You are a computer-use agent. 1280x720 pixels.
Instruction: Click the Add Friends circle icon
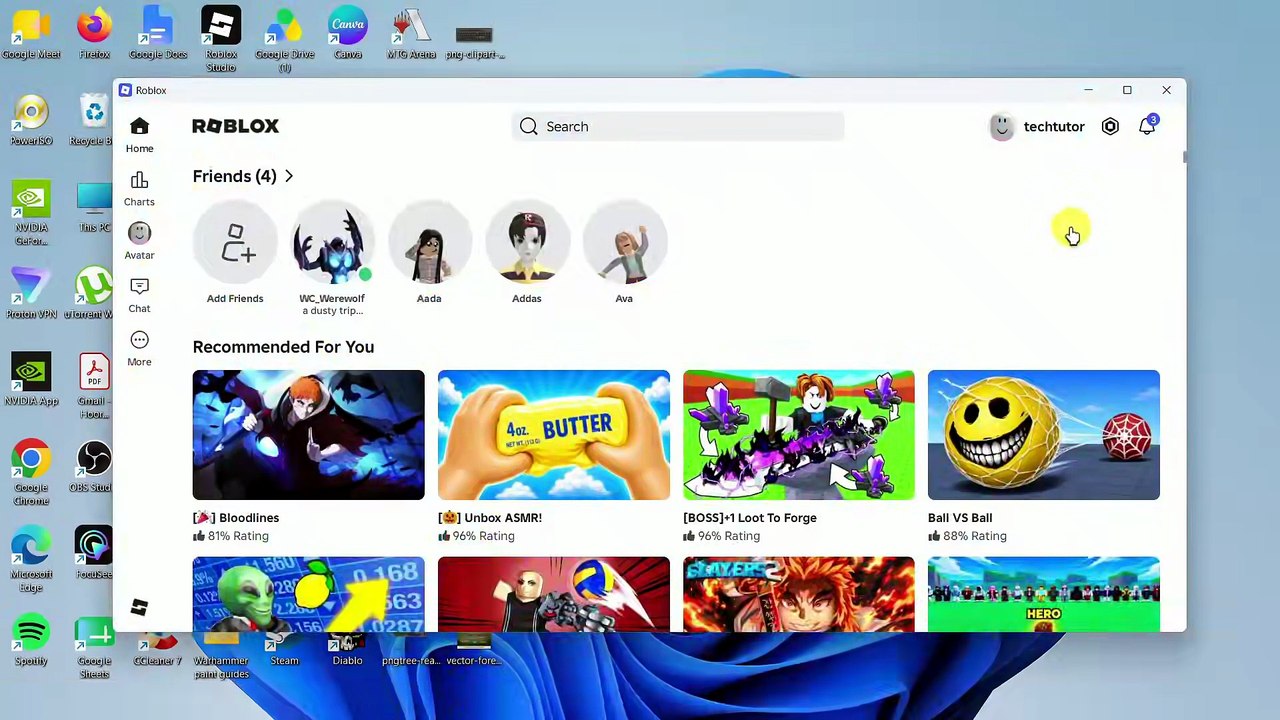coord(235,243)
